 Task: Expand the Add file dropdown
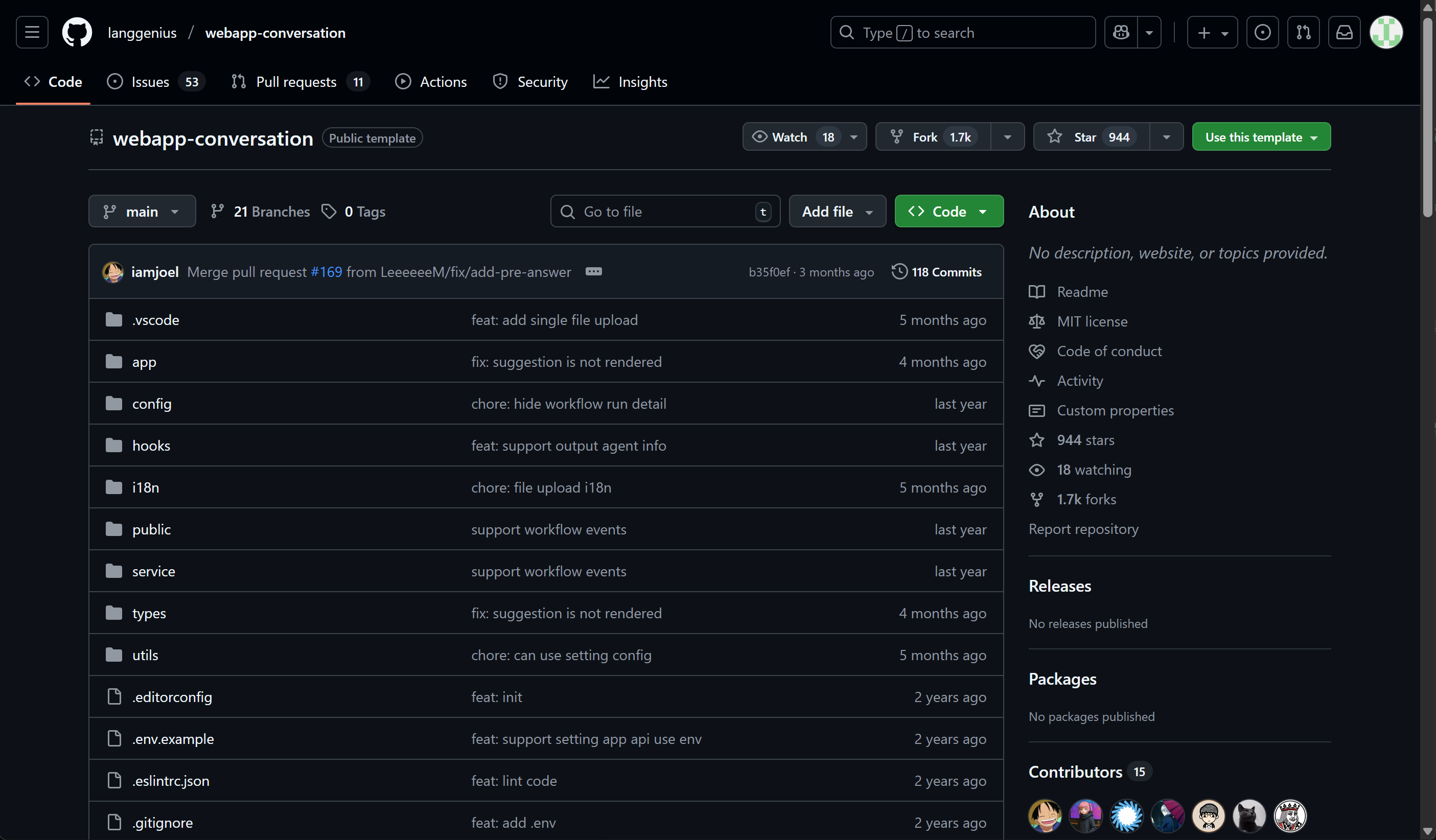(837, 212)
